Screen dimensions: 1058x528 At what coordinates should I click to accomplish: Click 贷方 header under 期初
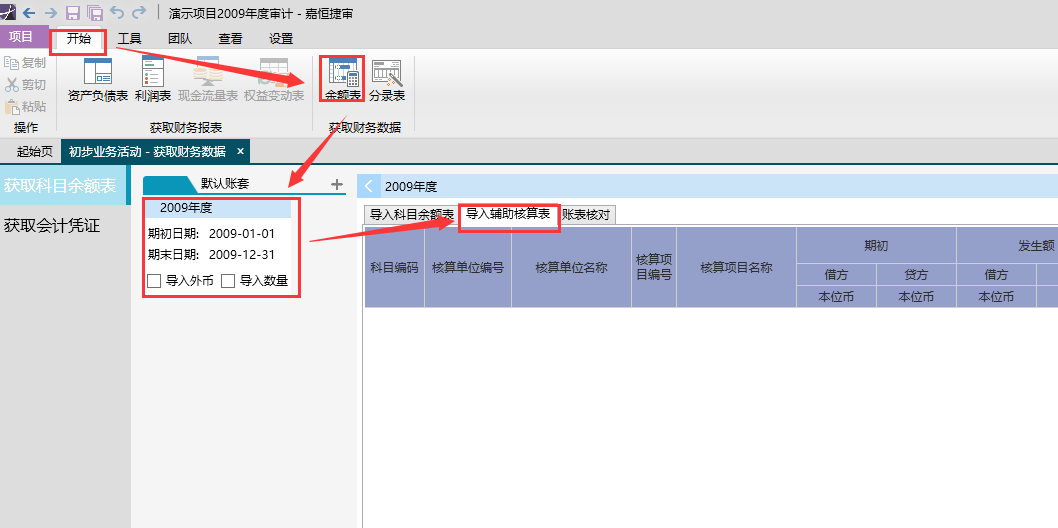pyautogui.click(x=917, y=274)
